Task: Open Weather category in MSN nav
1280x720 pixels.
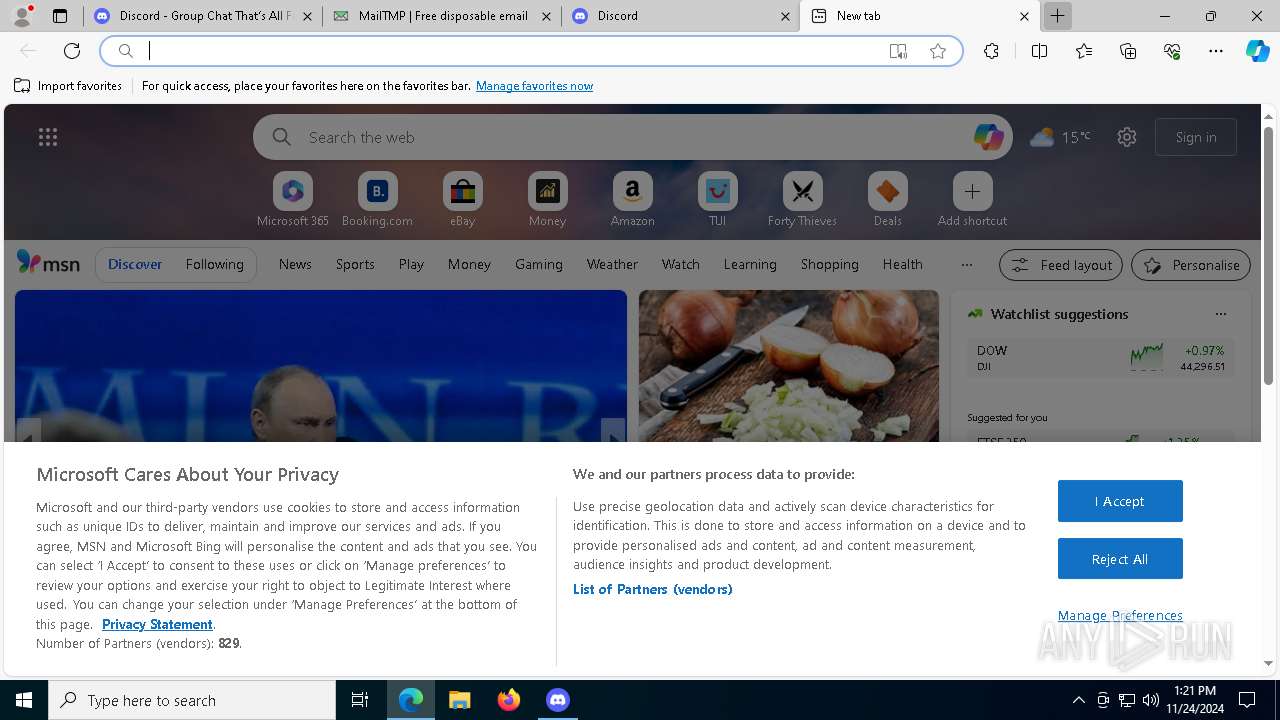Action: [612, 264]
